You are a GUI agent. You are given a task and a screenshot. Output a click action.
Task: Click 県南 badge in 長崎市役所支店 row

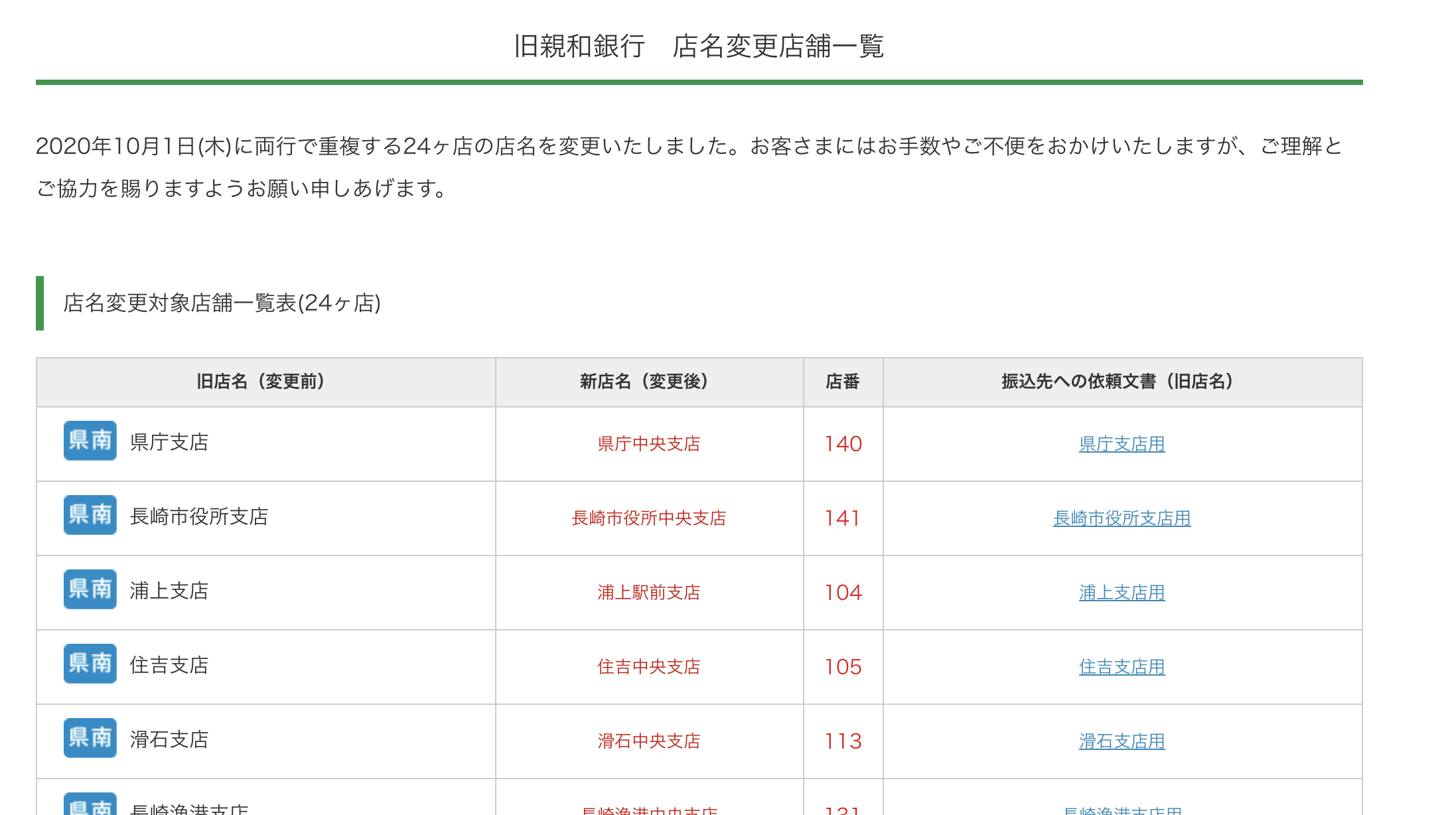coord(90,515)
